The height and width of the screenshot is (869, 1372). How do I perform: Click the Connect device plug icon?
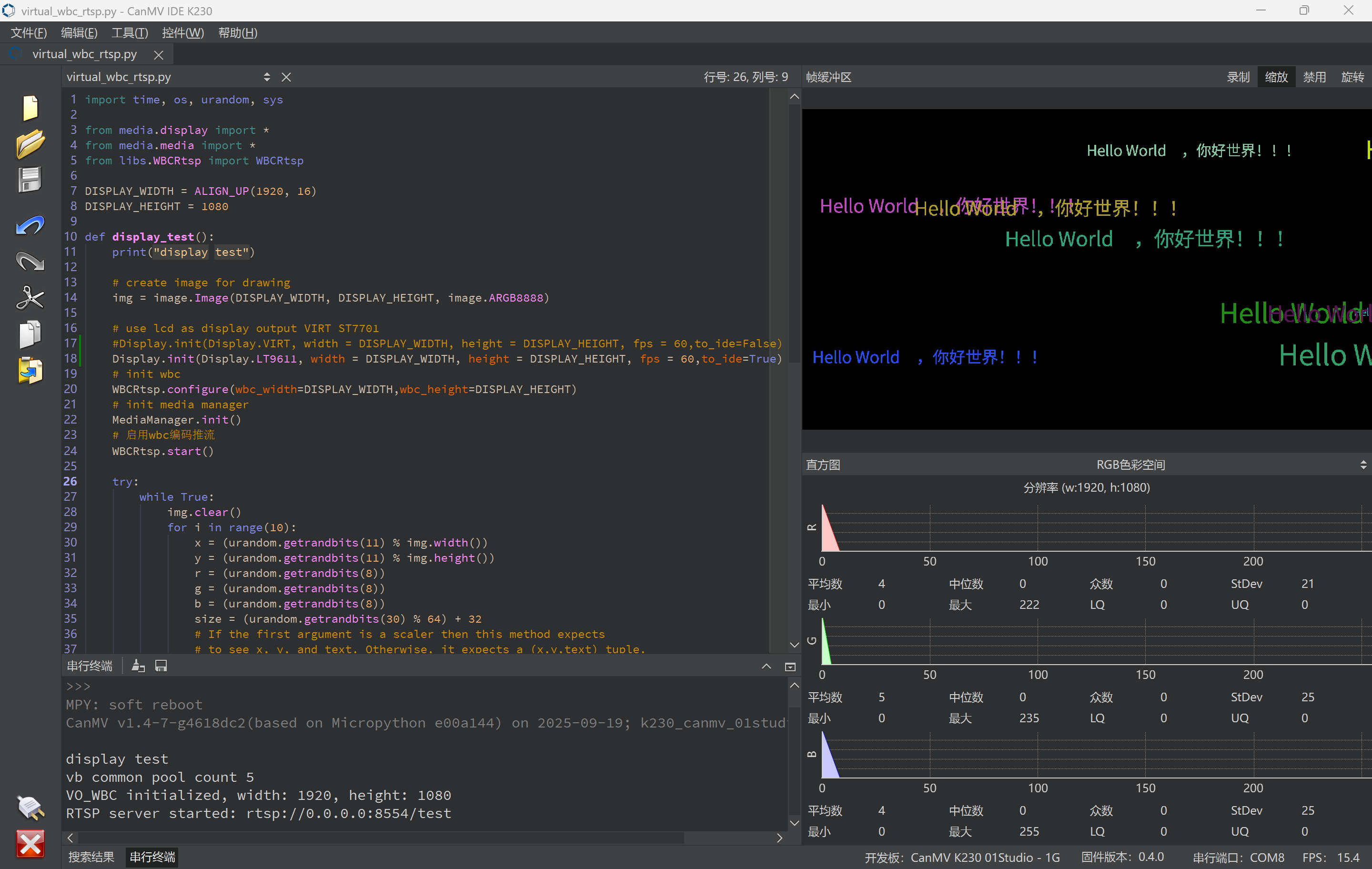click(x=30, y=808)
